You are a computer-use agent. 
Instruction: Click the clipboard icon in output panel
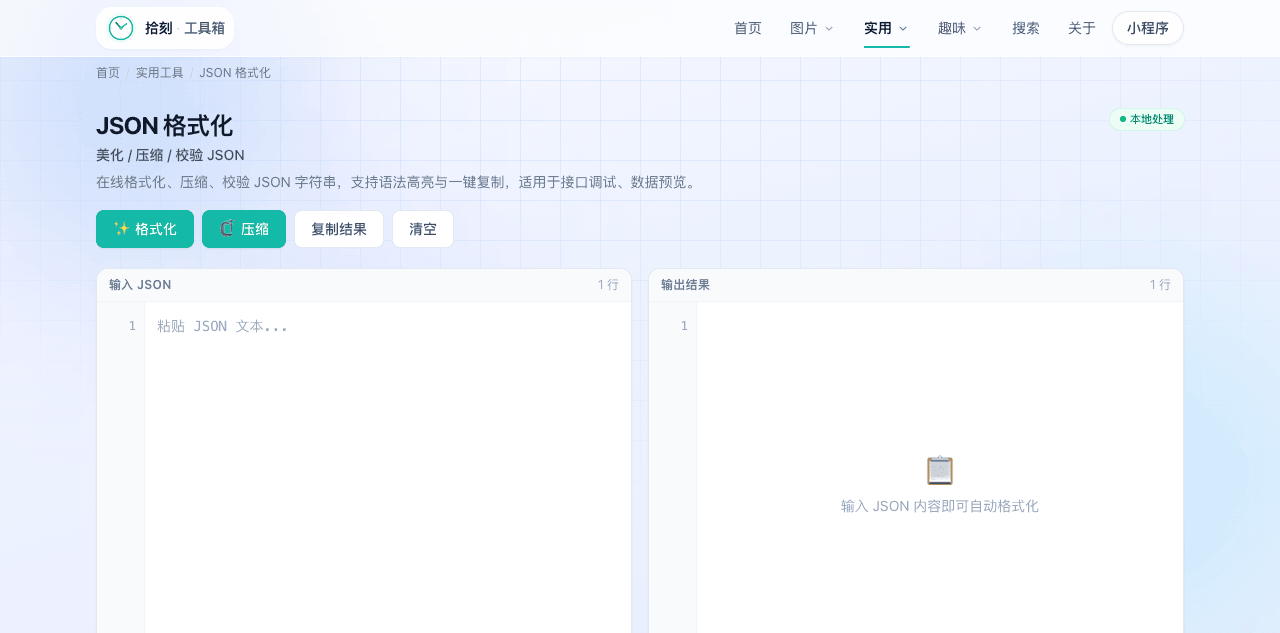(x=940, y=470)
